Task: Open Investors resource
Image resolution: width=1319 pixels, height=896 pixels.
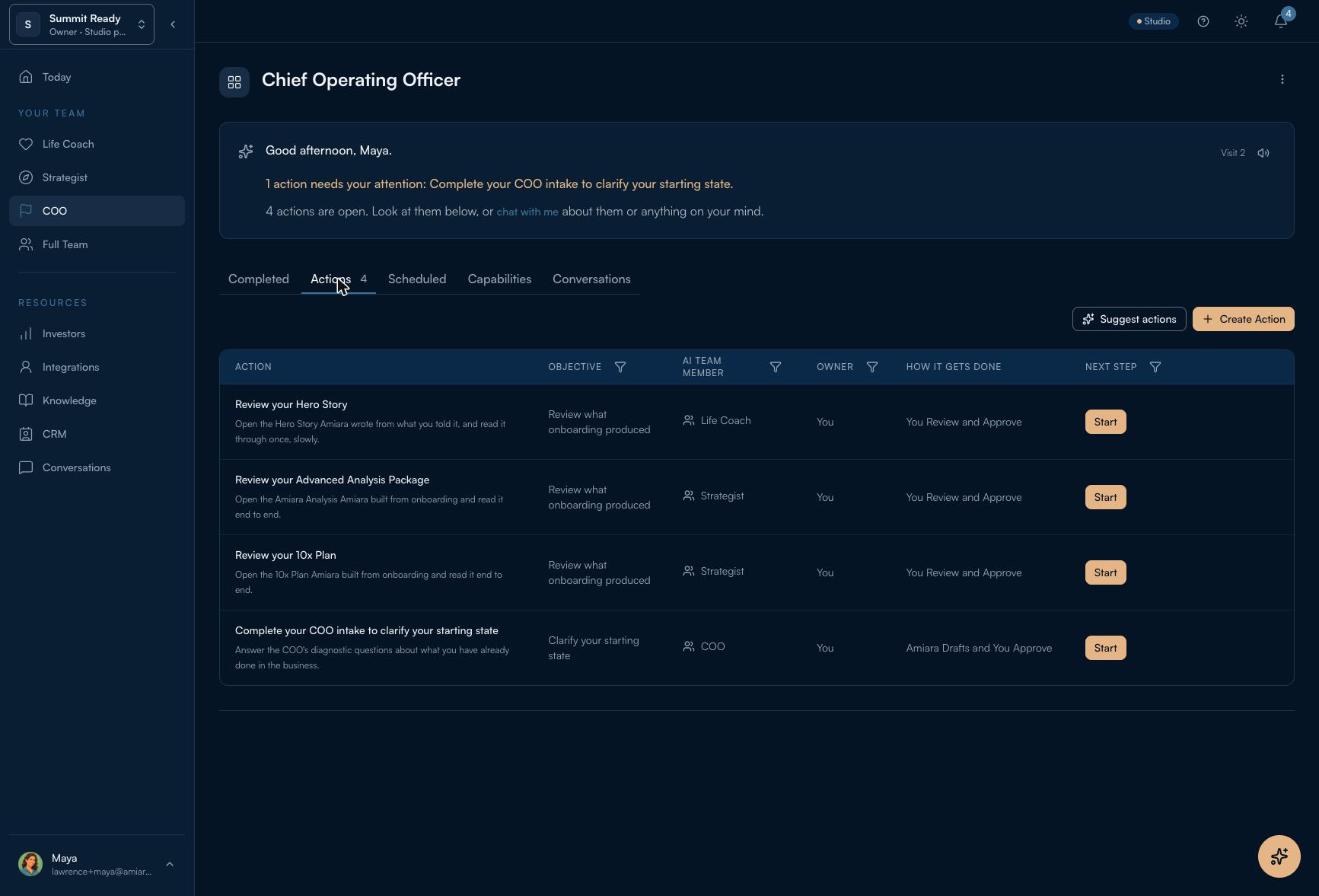Action: pyautogui.click(x=97, y=333)
